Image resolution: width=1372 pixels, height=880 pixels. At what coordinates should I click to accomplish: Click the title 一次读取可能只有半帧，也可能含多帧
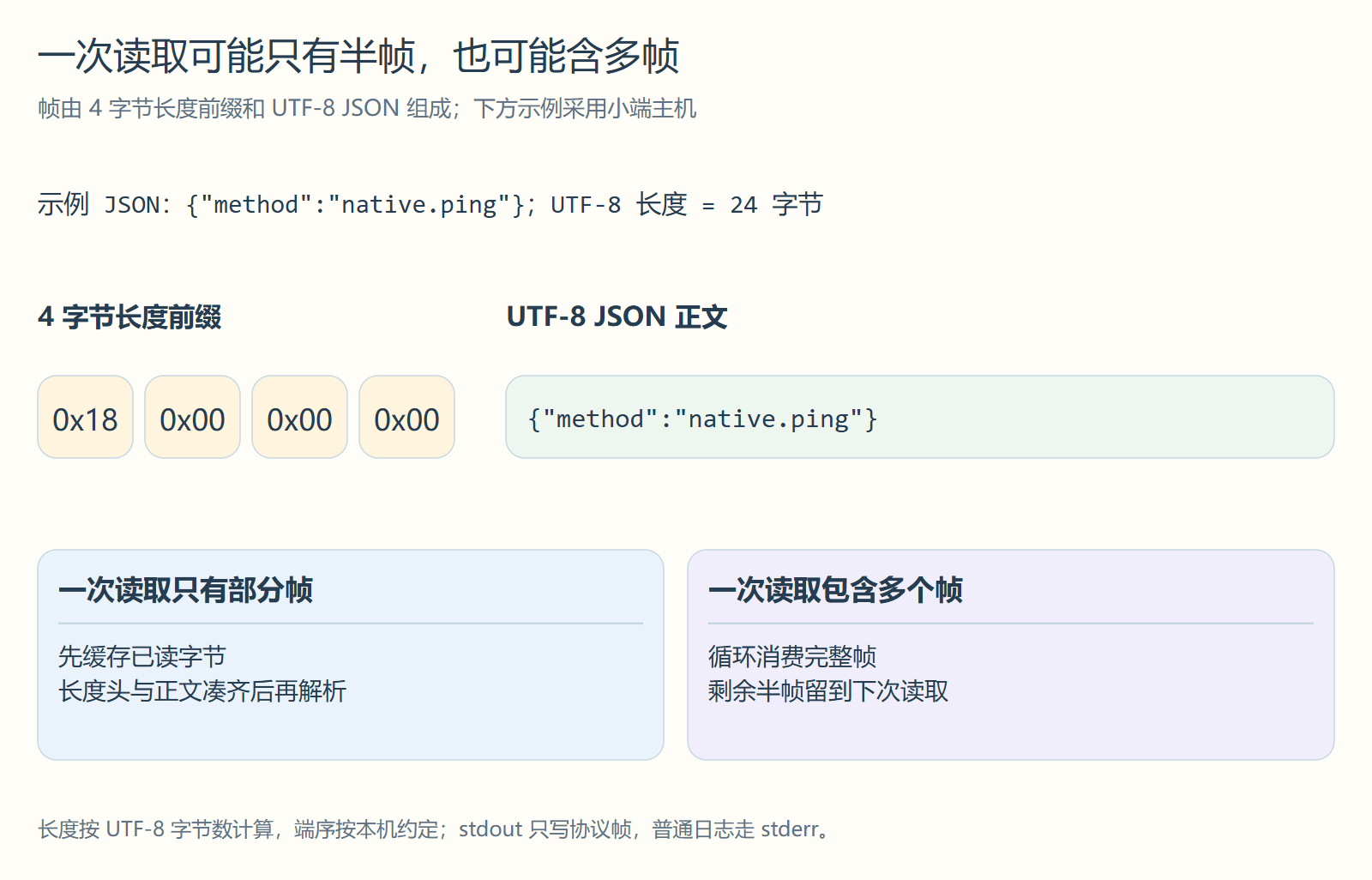(x=358, y=57)
